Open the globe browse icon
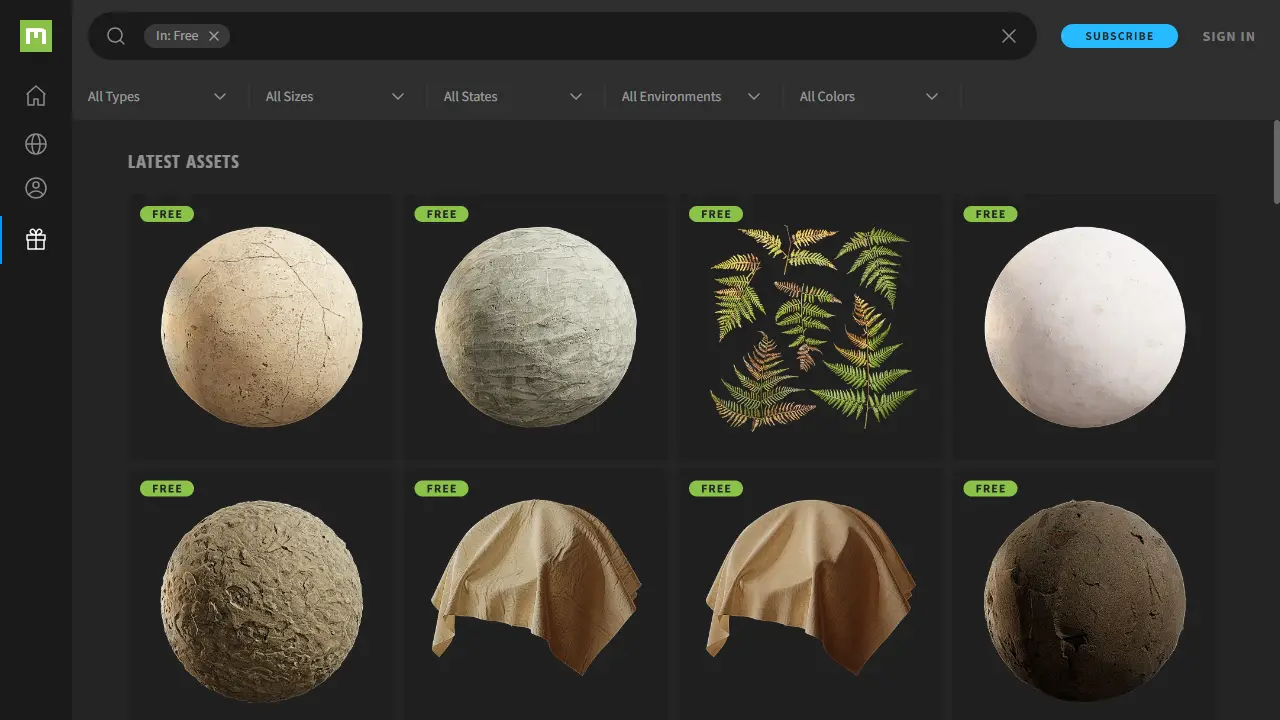The image size is (1280, 720). [x=35, y=143]
